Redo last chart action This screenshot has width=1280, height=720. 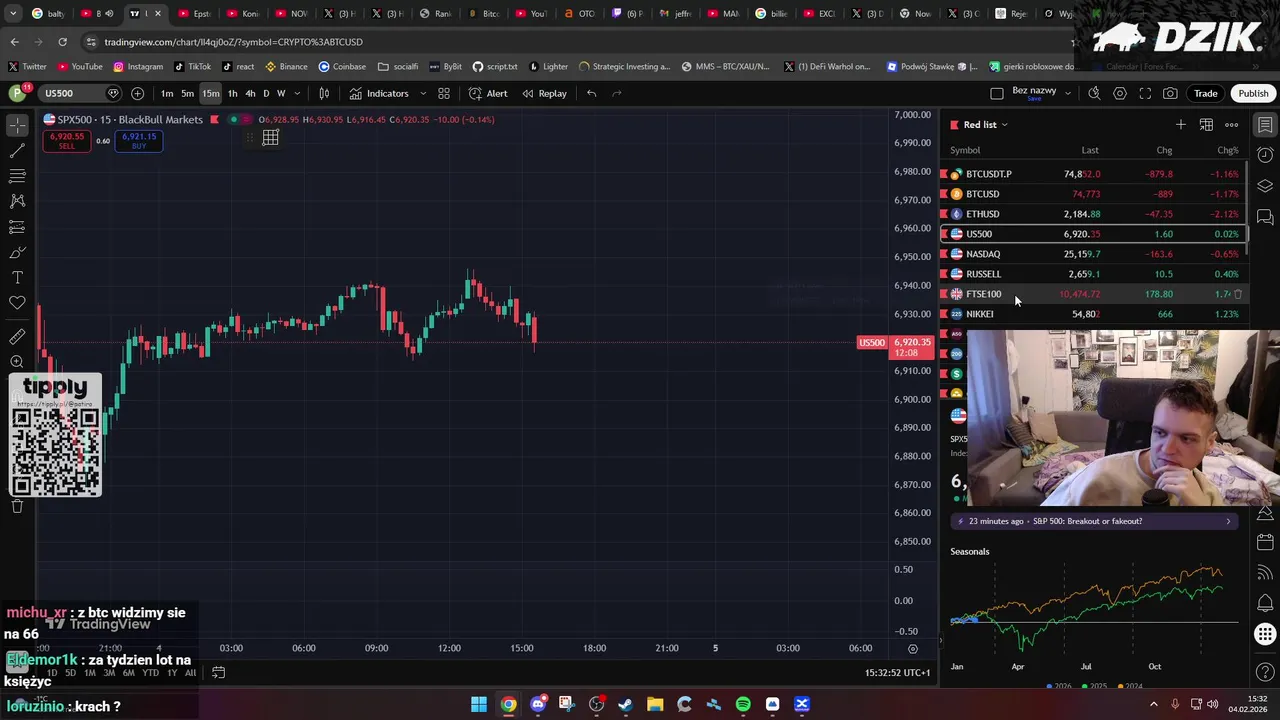click(x=617, y=93)
